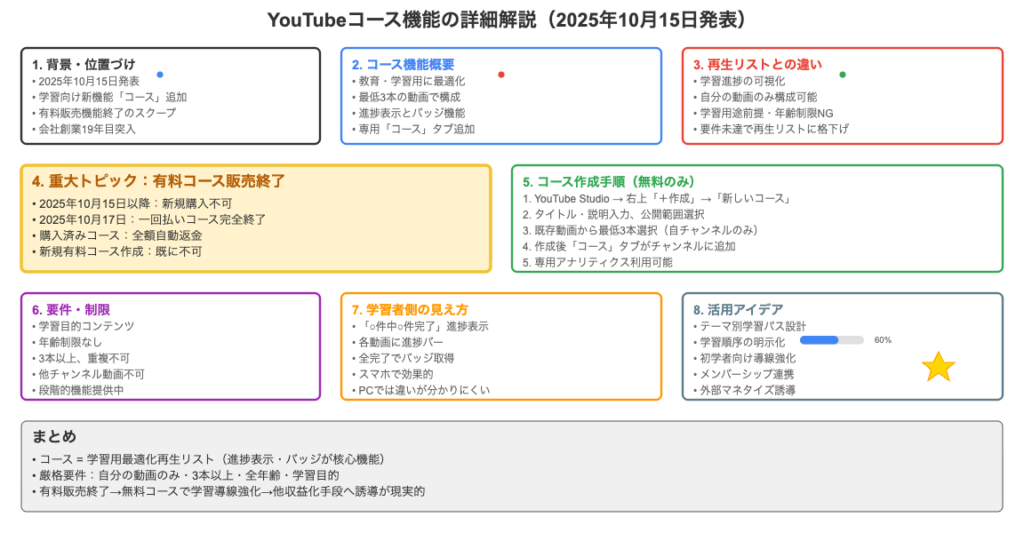Screen dimensions: 1024x533
Task: Click the heading 4. 重大トピック:有料コース販売終了
Action: point(158,181)
